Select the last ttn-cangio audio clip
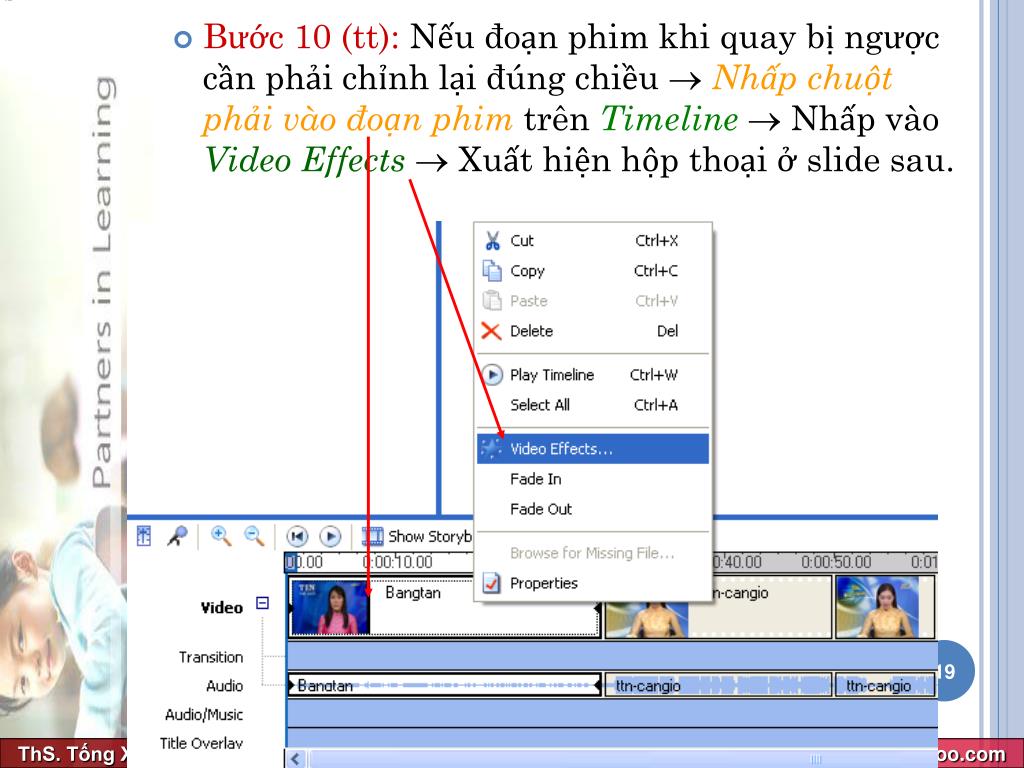 [x=886, y=685]
